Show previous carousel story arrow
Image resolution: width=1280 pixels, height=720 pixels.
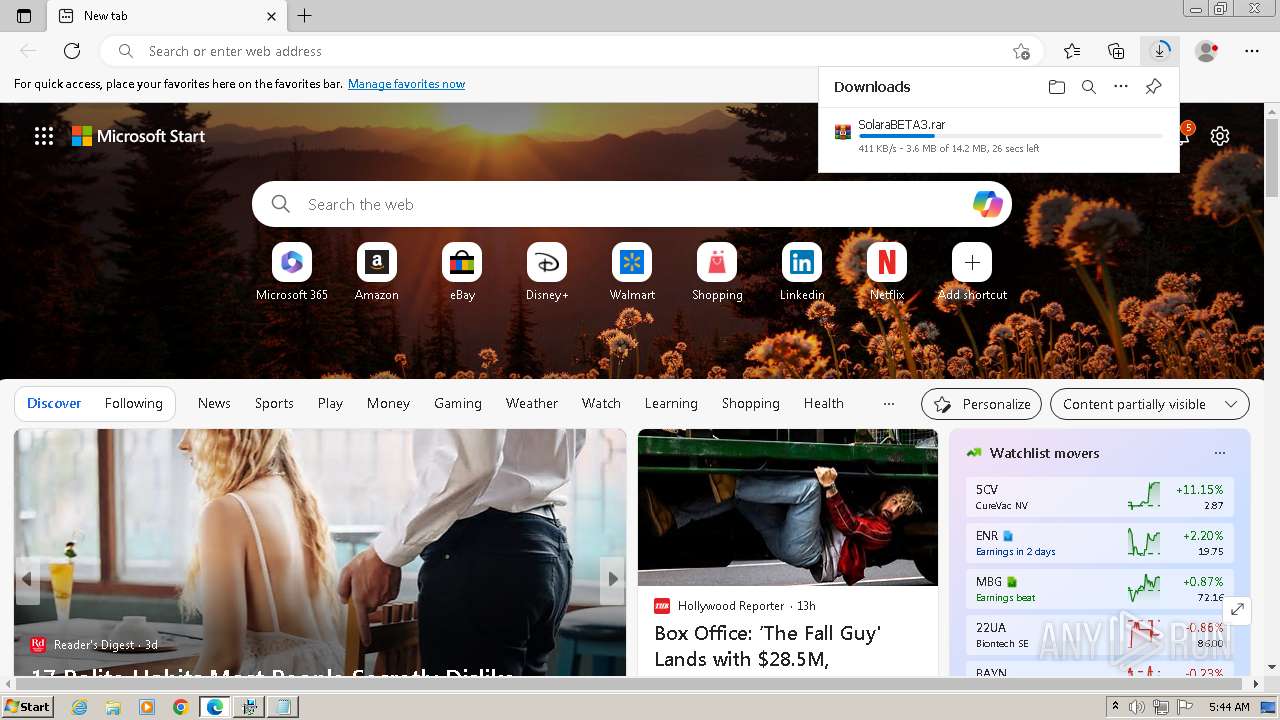(27, 578)
